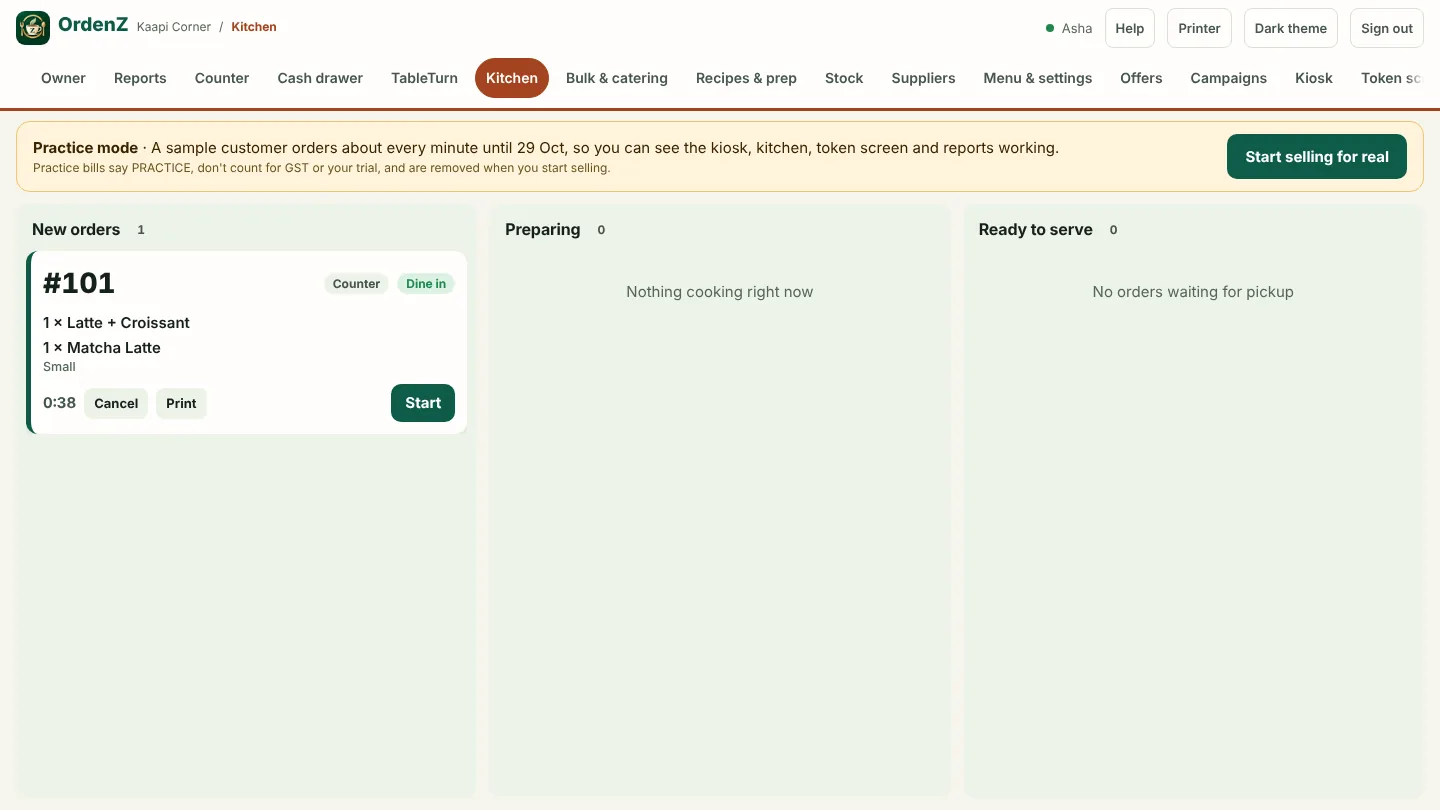
Task: Click the Preparing column heading
Action: pyautogui.click(x=543, y=230)
